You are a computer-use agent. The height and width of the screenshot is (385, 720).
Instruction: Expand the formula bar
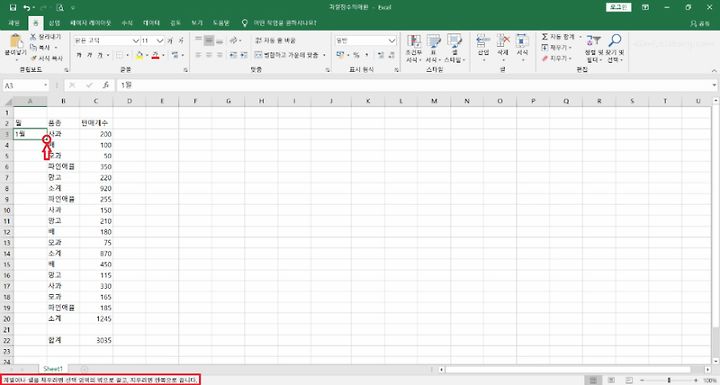pos(714,85)
